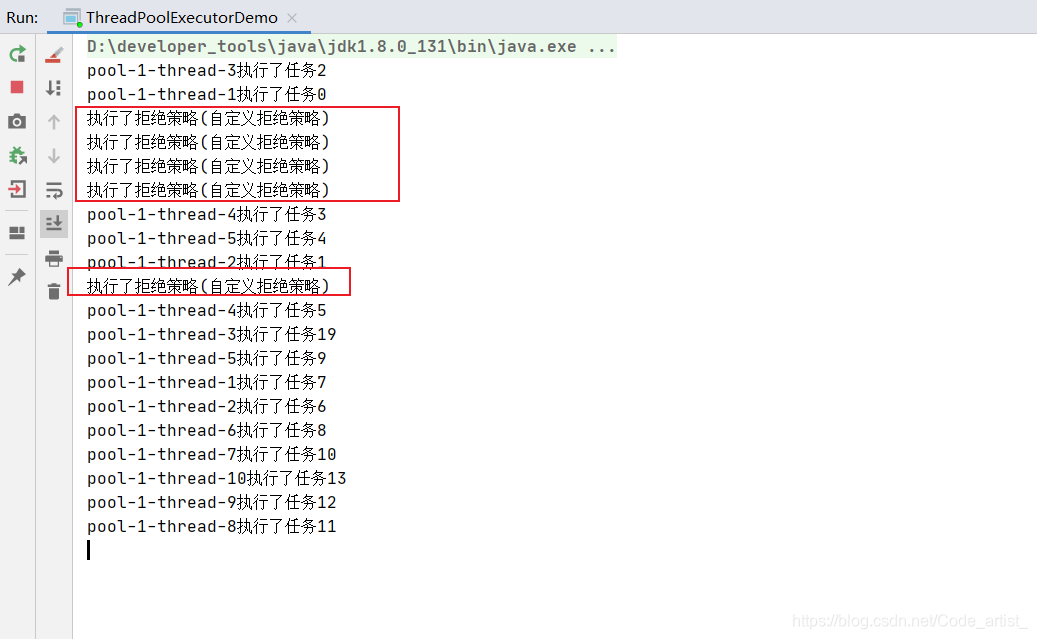The width and height of the screenshot is (1037, 639).
Task: Click the line 'pool-1-thread-2执行了任务6'
Action: [206, 407]
